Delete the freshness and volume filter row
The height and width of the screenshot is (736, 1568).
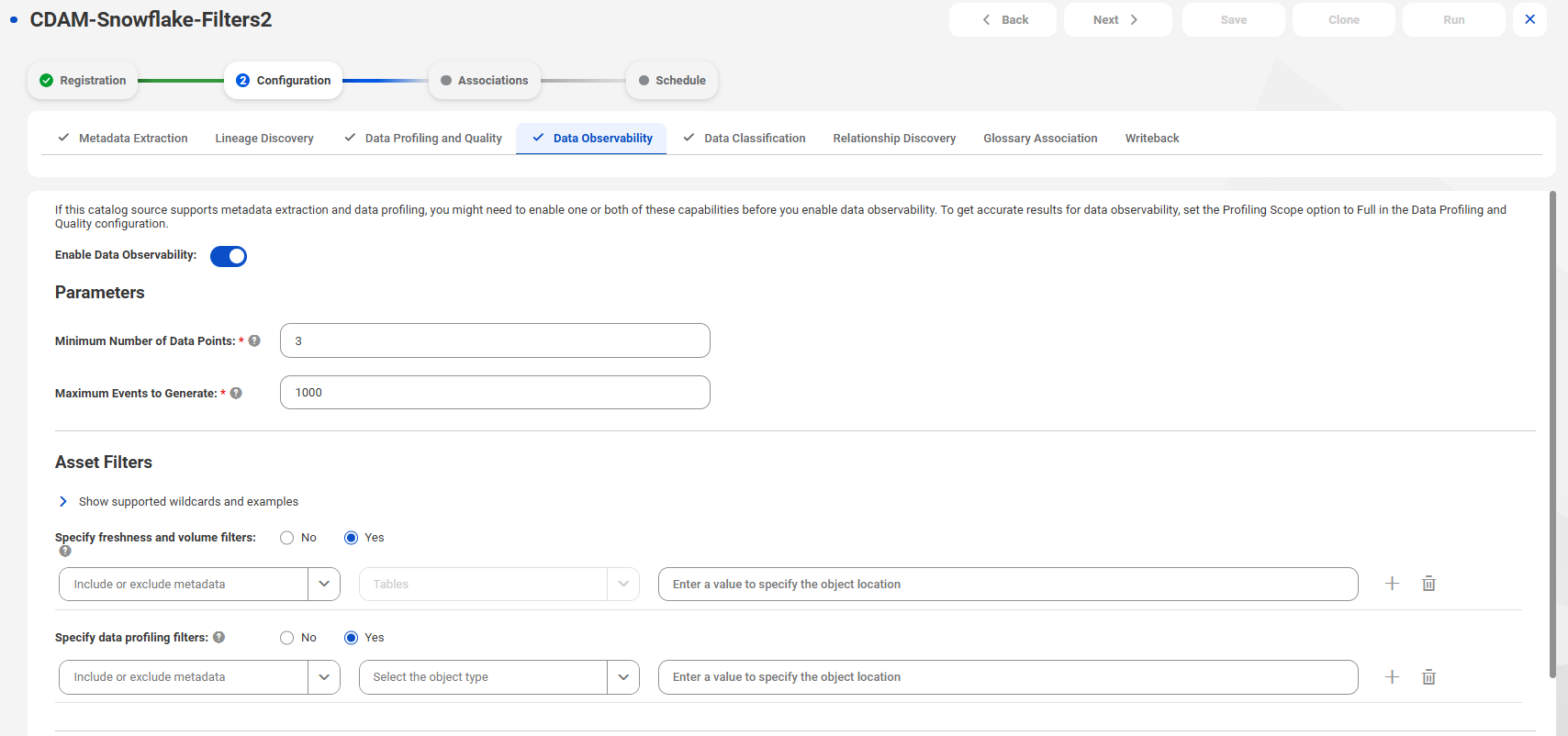(x=1428, y=584)
